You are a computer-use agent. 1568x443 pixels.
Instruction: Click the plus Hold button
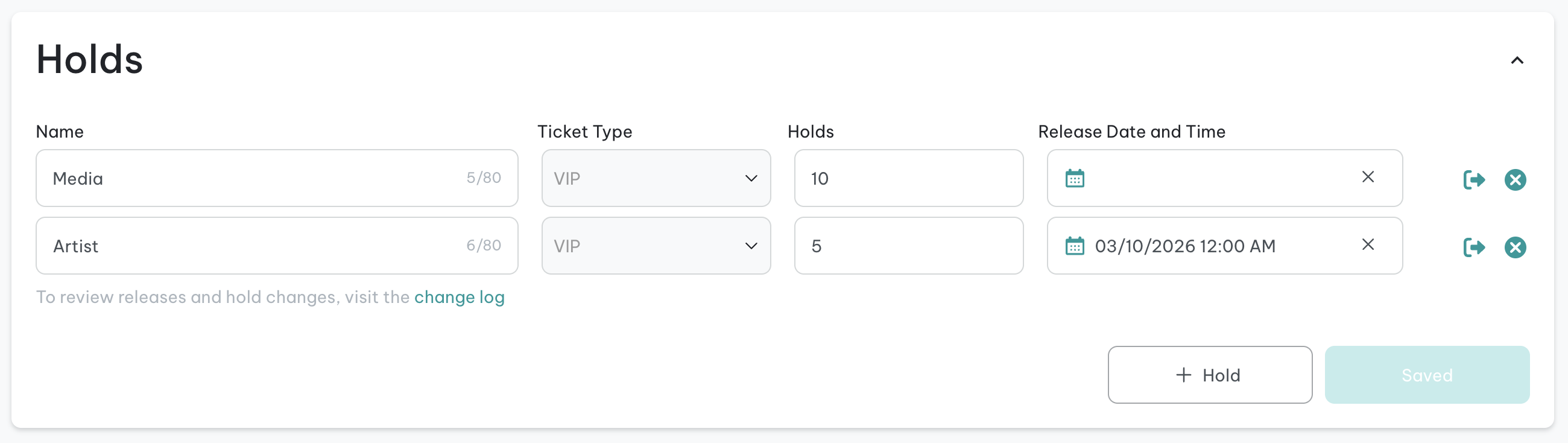[x=1210, y=375]
